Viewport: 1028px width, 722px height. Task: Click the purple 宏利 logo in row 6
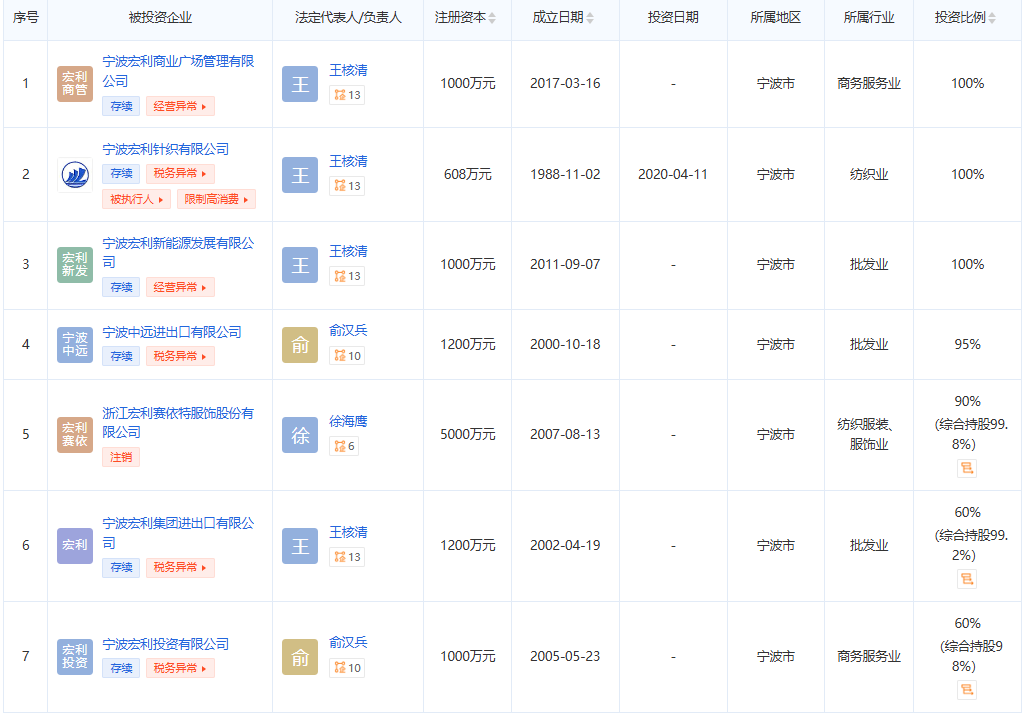click(75, 546)
